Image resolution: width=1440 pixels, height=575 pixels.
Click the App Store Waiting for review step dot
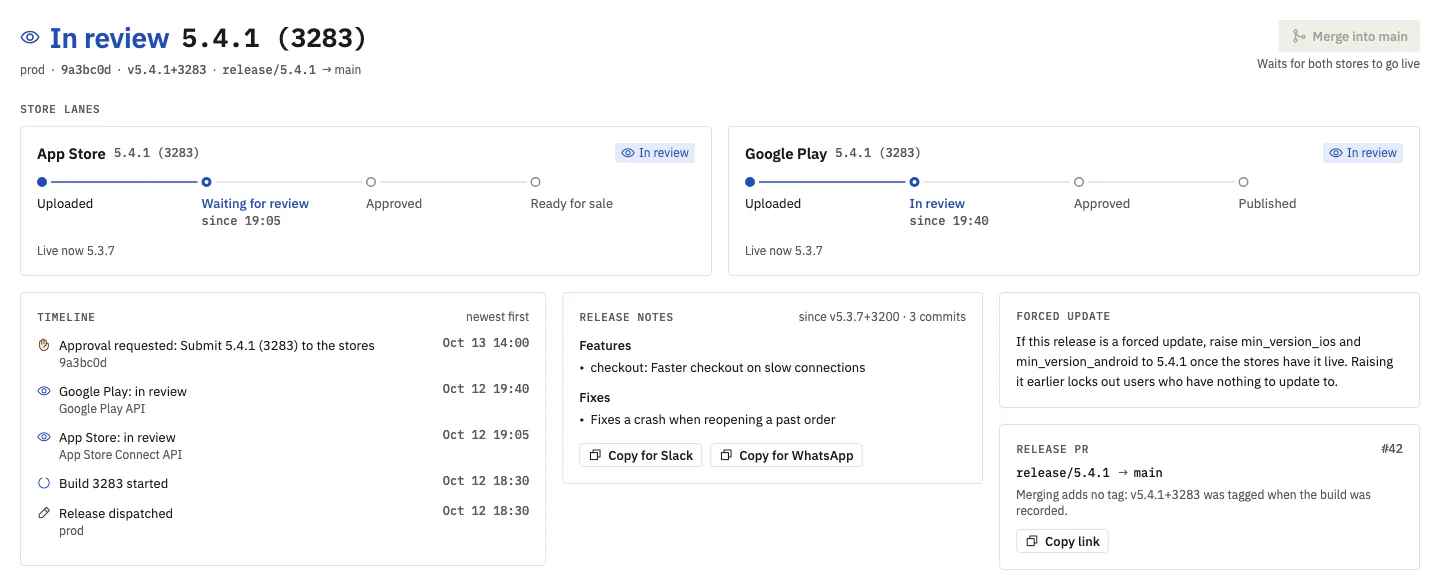point(206,182)
